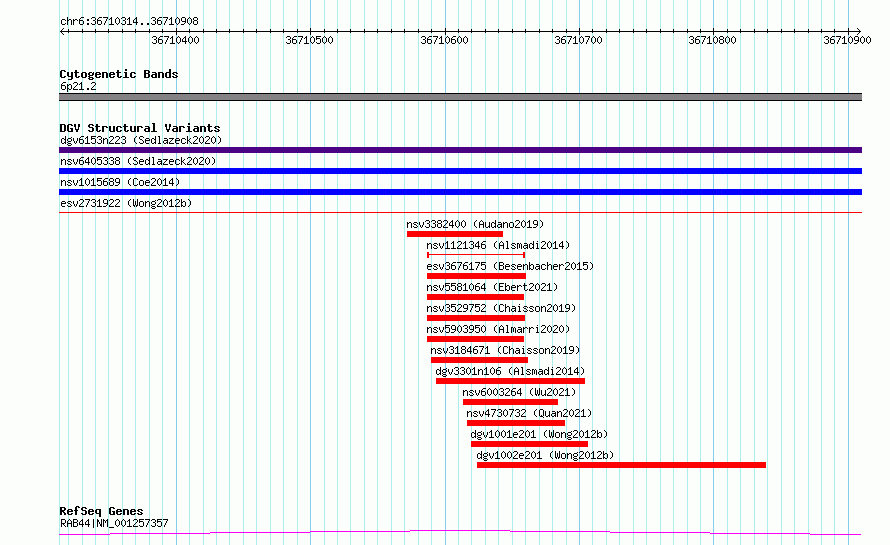Click the 6p21.2 band label
The width and height of the screenshot is (890, 545).
pos(78,86)
